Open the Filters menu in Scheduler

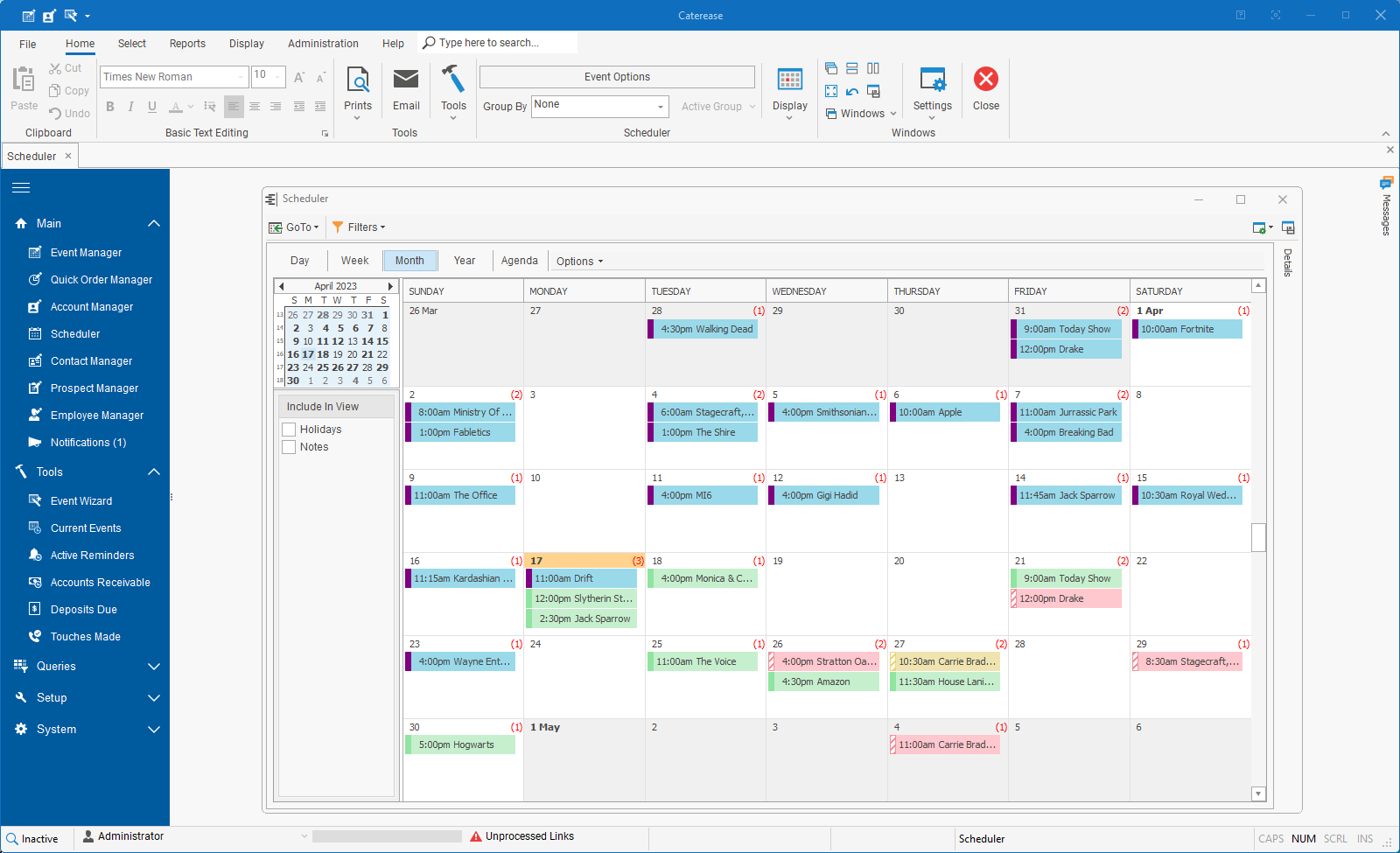pyautogui.click(x=359, y=227)
